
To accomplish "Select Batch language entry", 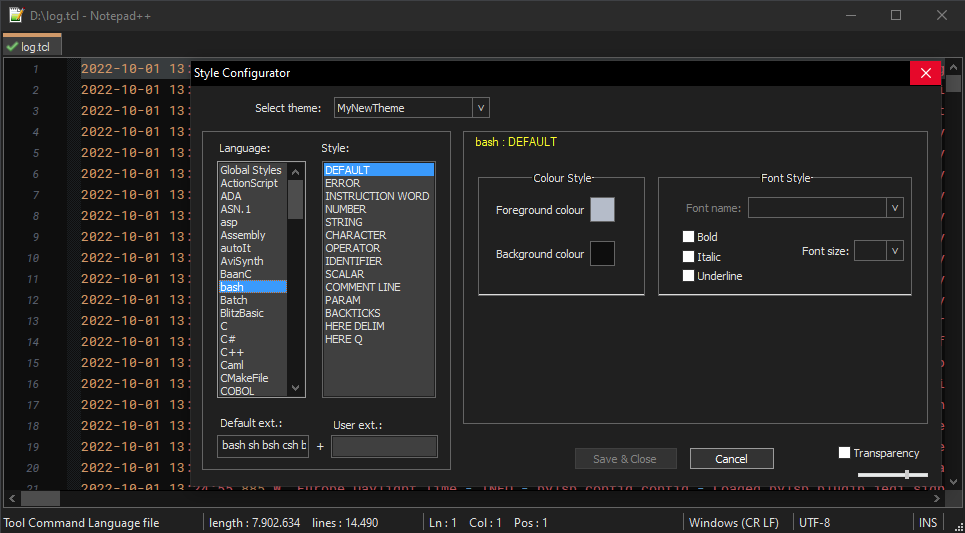I will pyautogui.click(x=251, y=300).
